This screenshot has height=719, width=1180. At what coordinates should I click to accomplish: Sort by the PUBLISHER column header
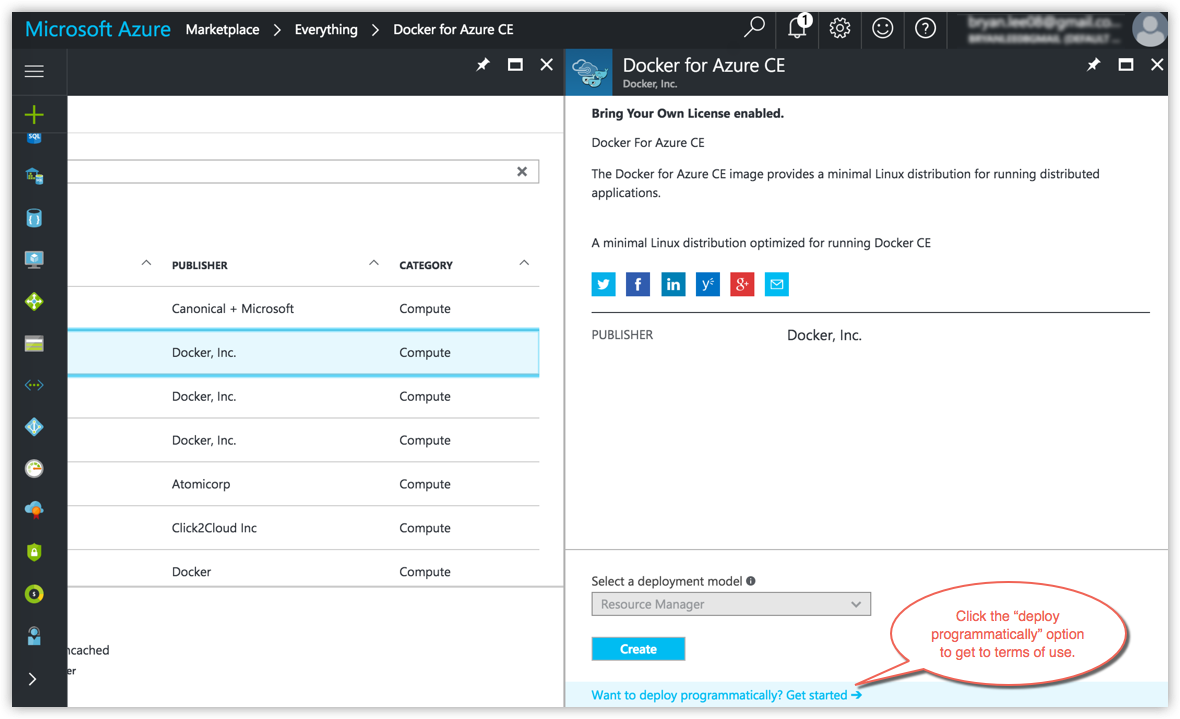point(200,265)
